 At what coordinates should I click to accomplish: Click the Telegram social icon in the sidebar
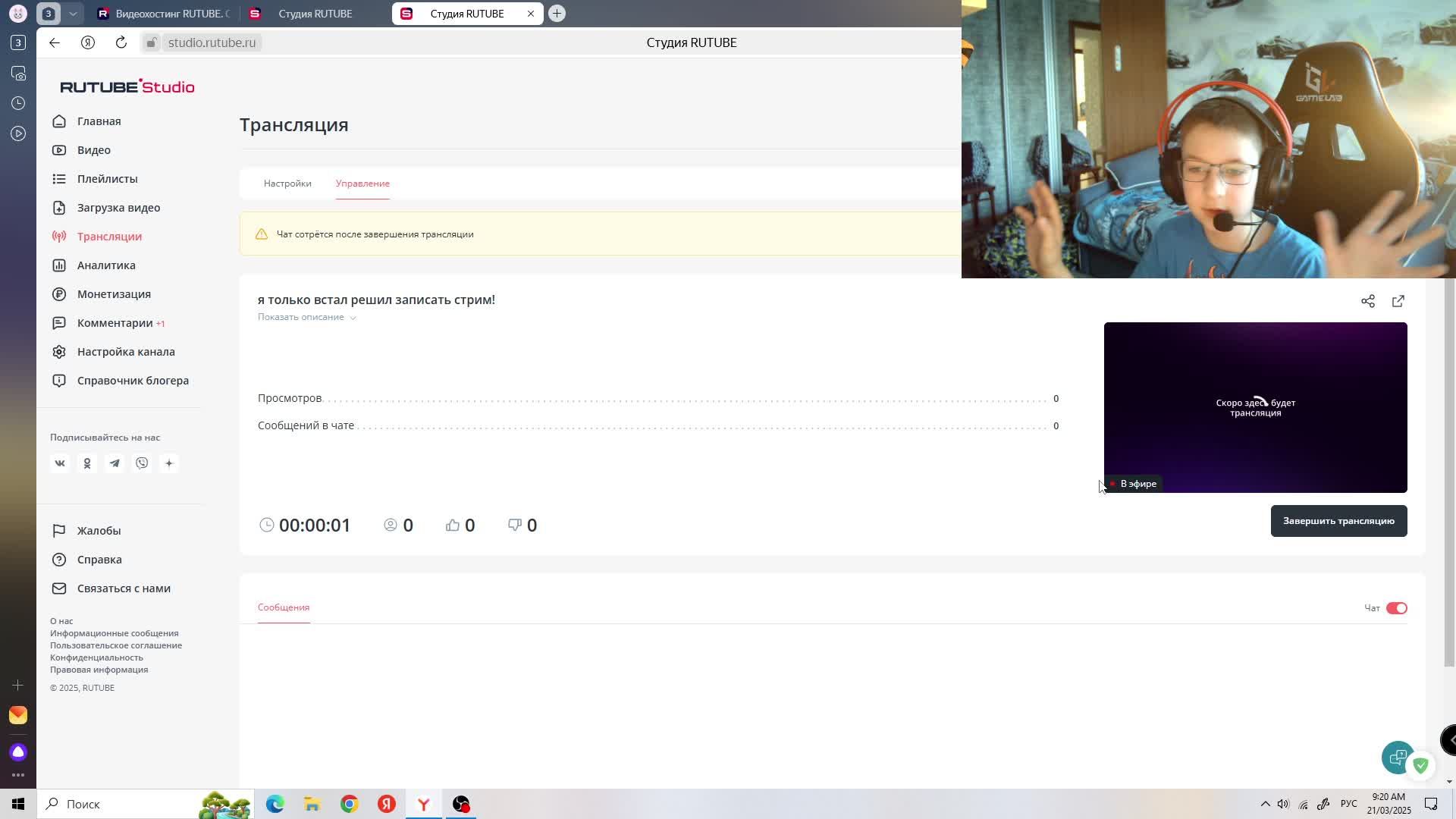tap(115, 463)
